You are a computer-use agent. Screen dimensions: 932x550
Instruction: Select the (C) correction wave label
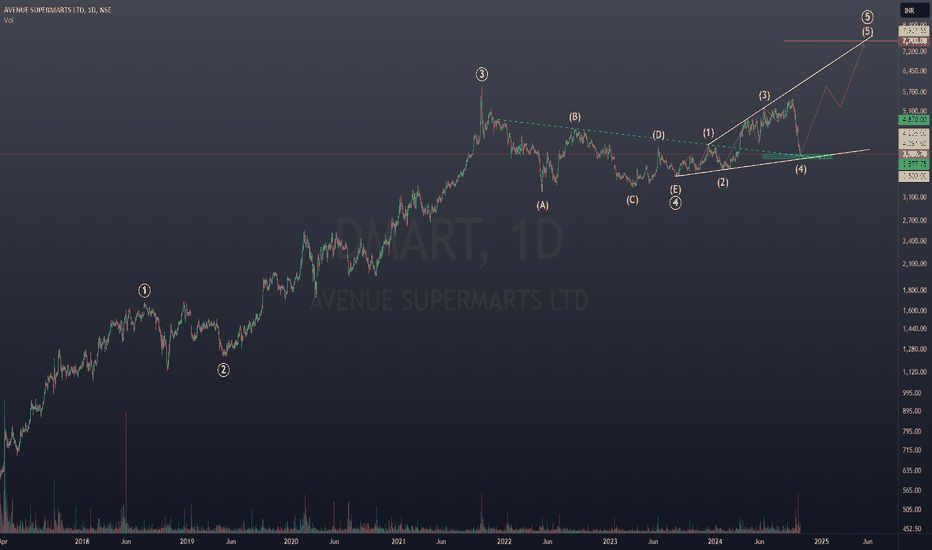pyautogui.click(x=632, y=200)
